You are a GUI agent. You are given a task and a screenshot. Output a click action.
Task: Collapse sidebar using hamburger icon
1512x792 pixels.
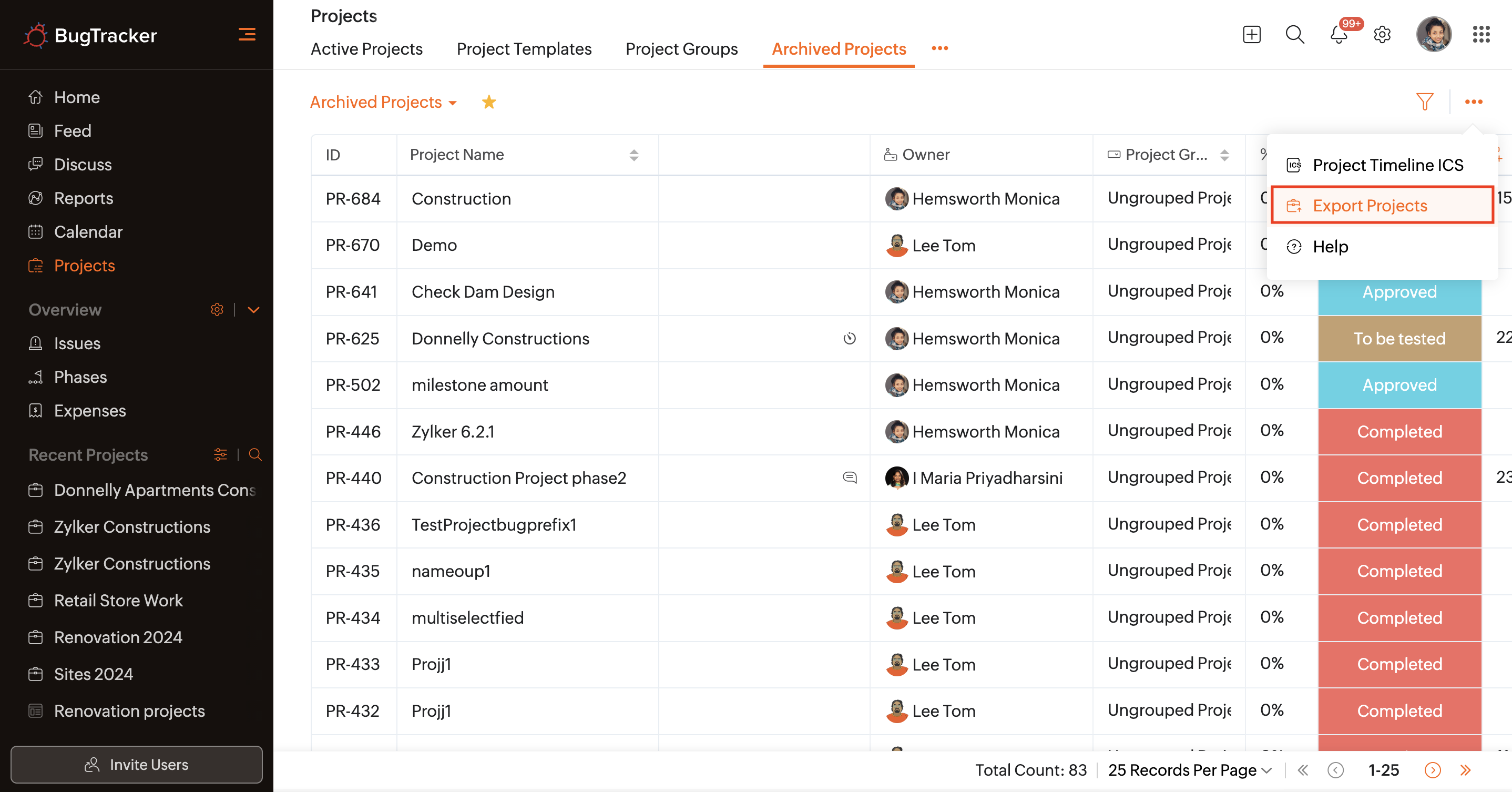tap(247, 35)
